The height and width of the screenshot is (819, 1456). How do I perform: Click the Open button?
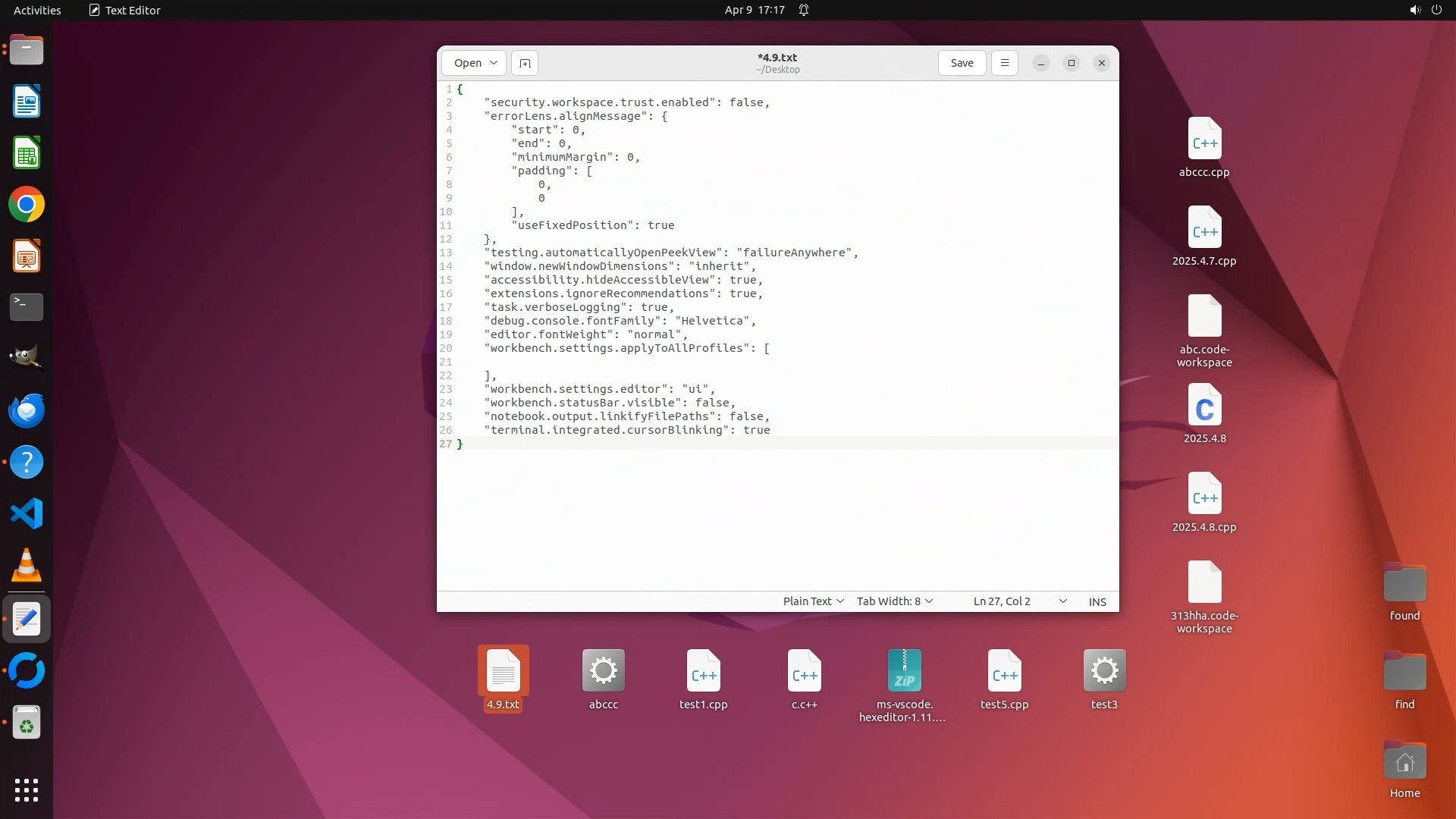tap(467, 63)
